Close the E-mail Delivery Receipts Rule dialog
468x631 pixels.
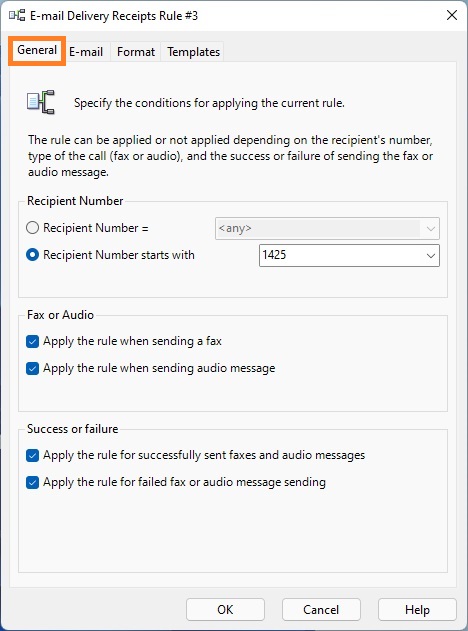(x=452, y=16)
